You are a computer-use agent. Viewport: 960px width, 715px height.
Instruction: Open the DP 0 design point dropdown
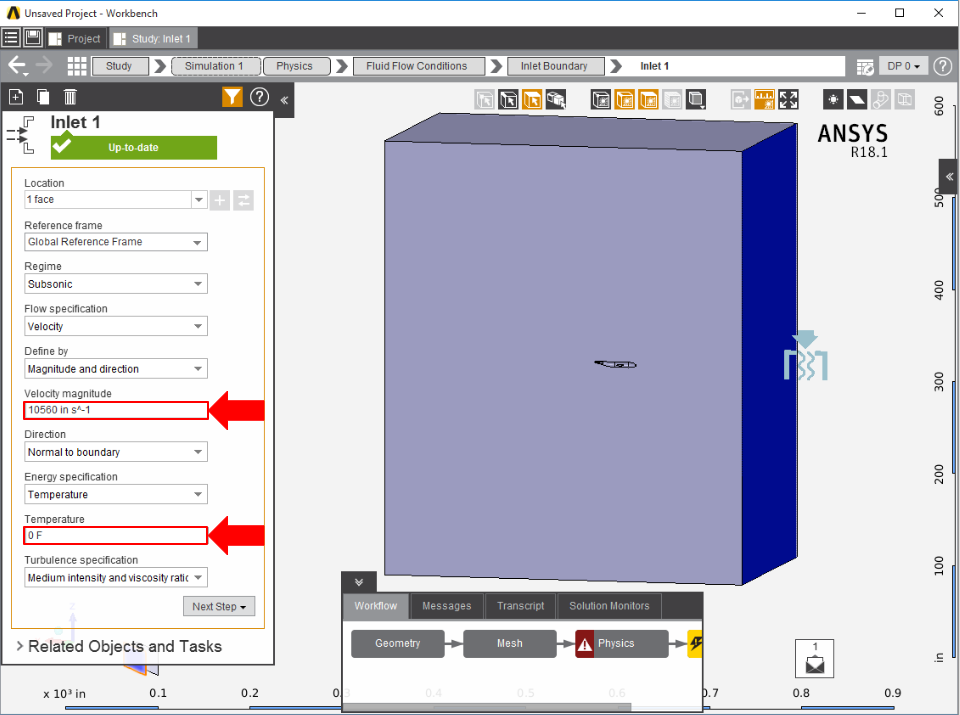click(904, 66)
